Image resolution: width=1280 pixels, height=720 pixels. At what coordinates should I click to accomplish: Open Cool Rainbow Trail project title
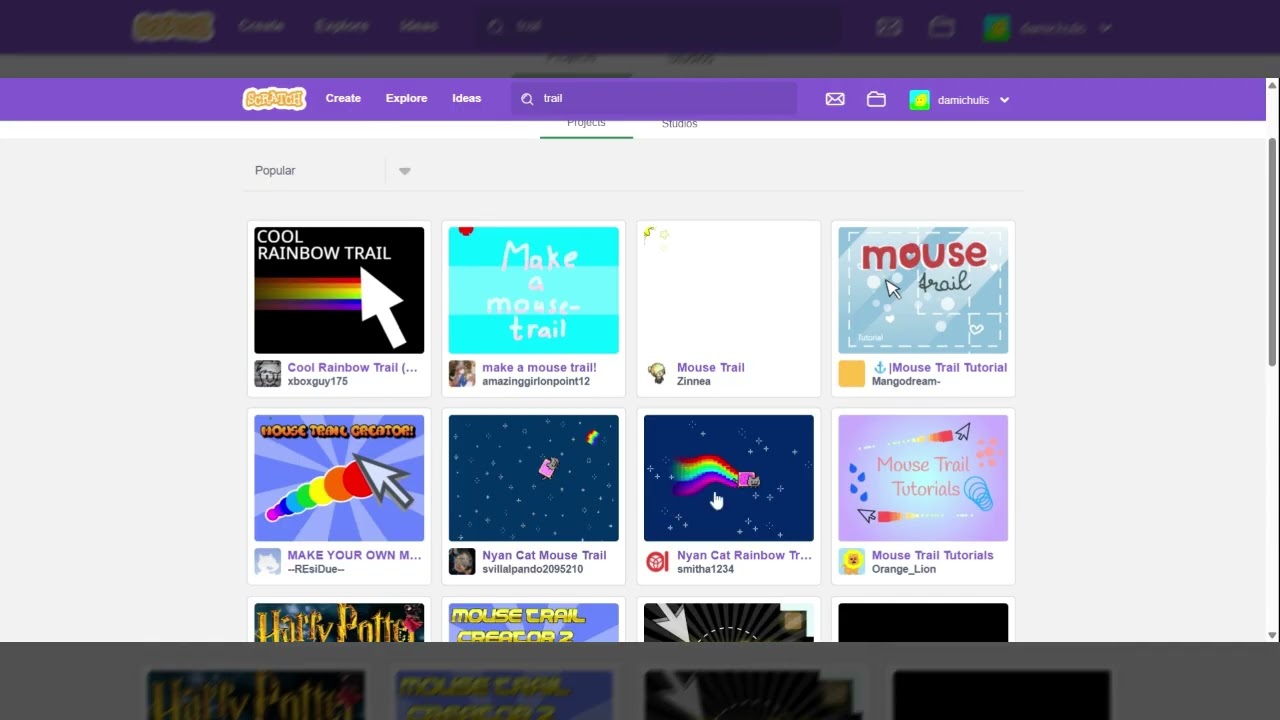click(352, 367)
